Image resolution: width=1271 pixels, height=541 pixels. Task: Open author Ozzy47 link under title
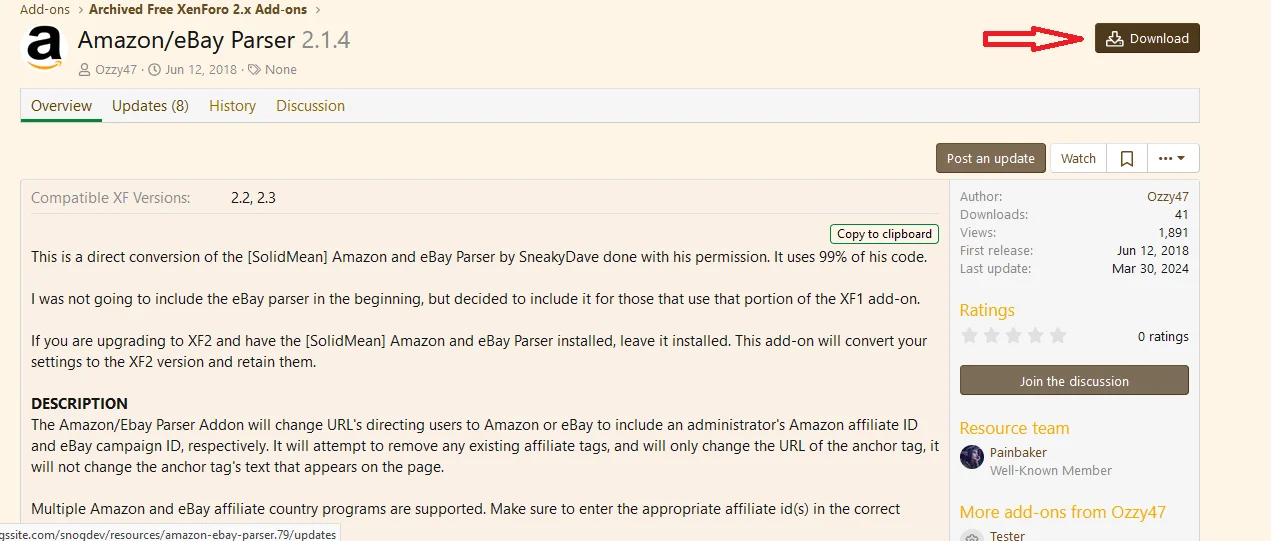click(116, 70)
